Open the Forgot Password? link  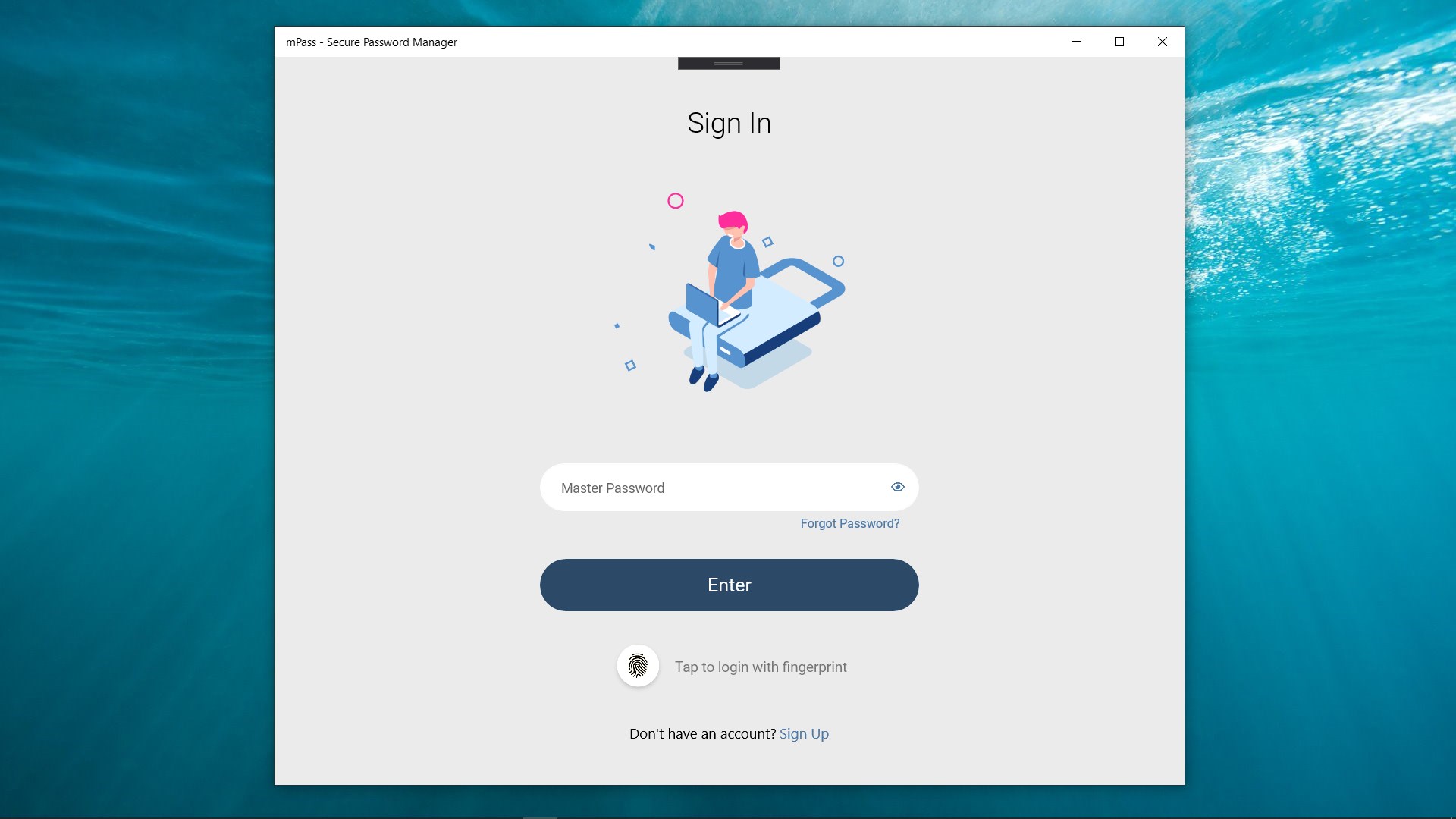click(x=849, y=523)
